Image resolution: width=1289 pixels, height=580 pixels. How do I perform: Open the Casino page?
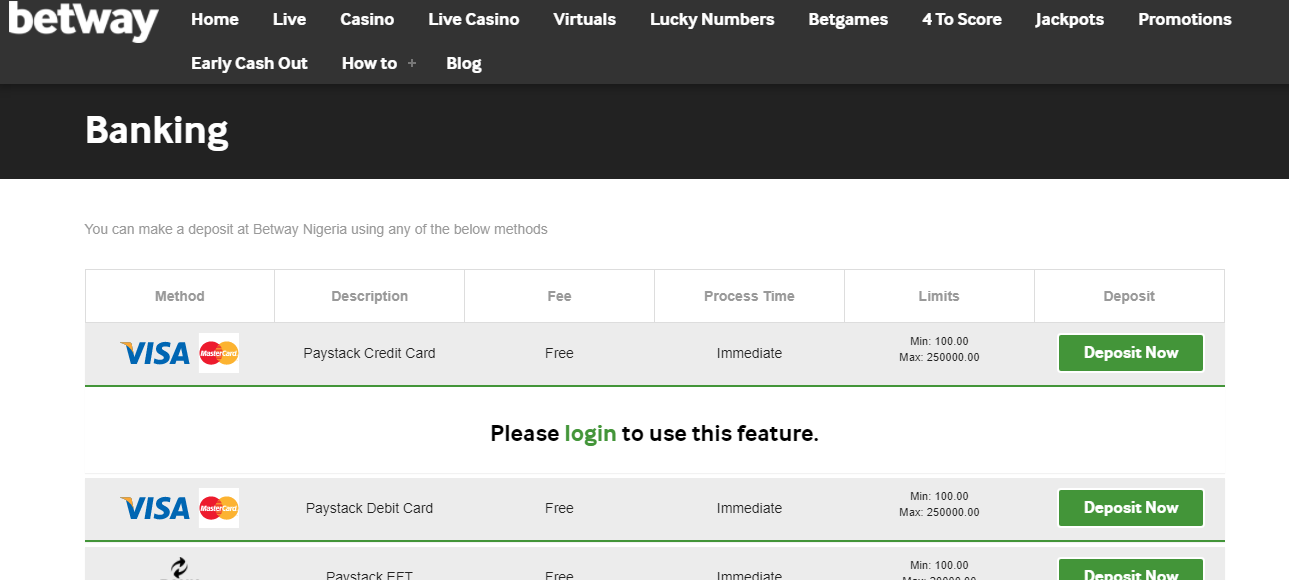click(x=367, y=19)
